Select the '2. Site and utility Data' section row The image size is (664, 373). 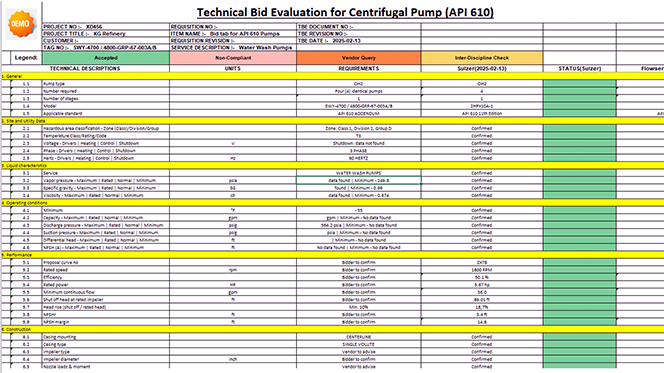332,121
